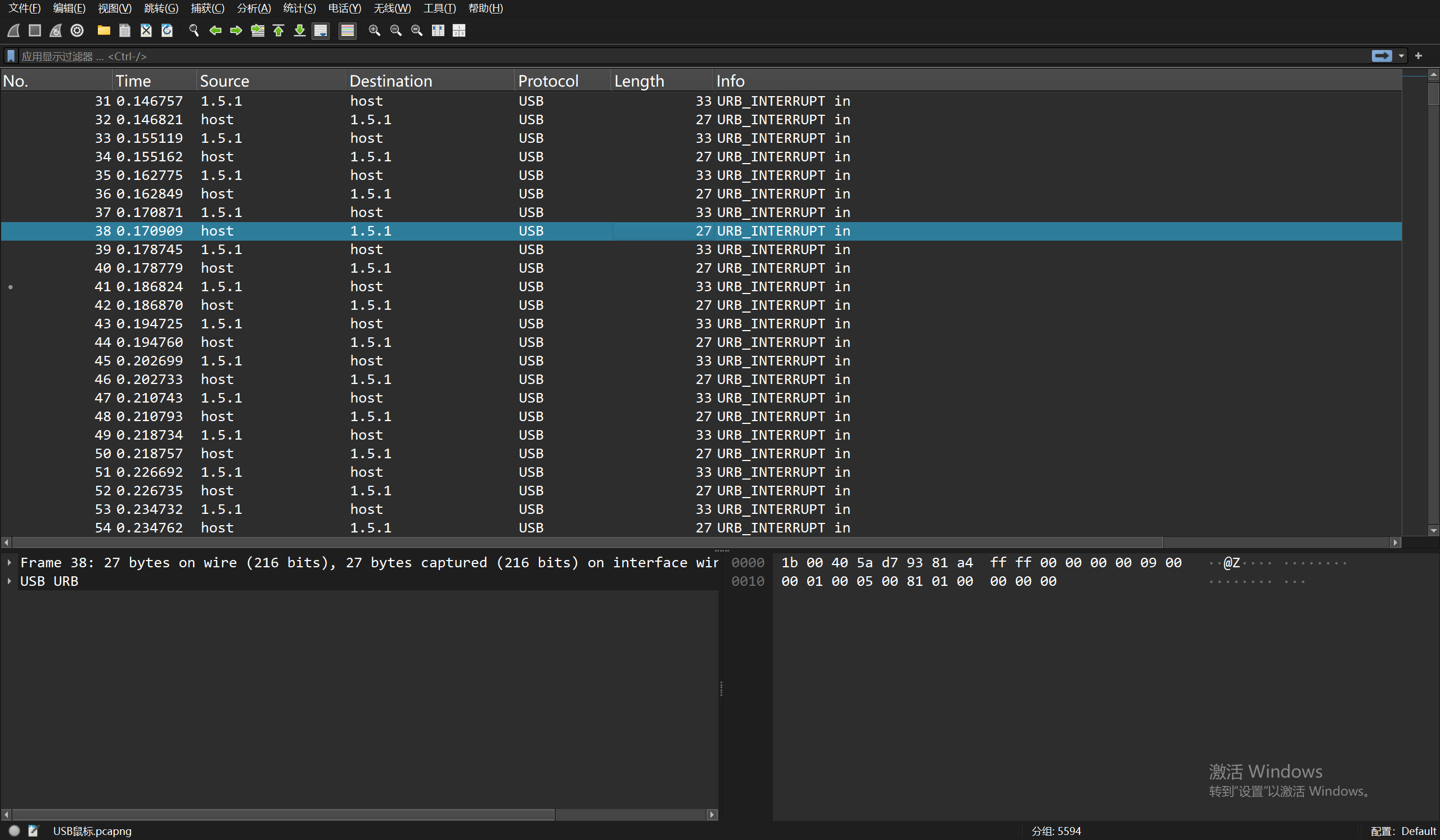This screenshot has height=840, width=1440.
Task: Open capture options gear icon
Action: click(x=77, y=30)
